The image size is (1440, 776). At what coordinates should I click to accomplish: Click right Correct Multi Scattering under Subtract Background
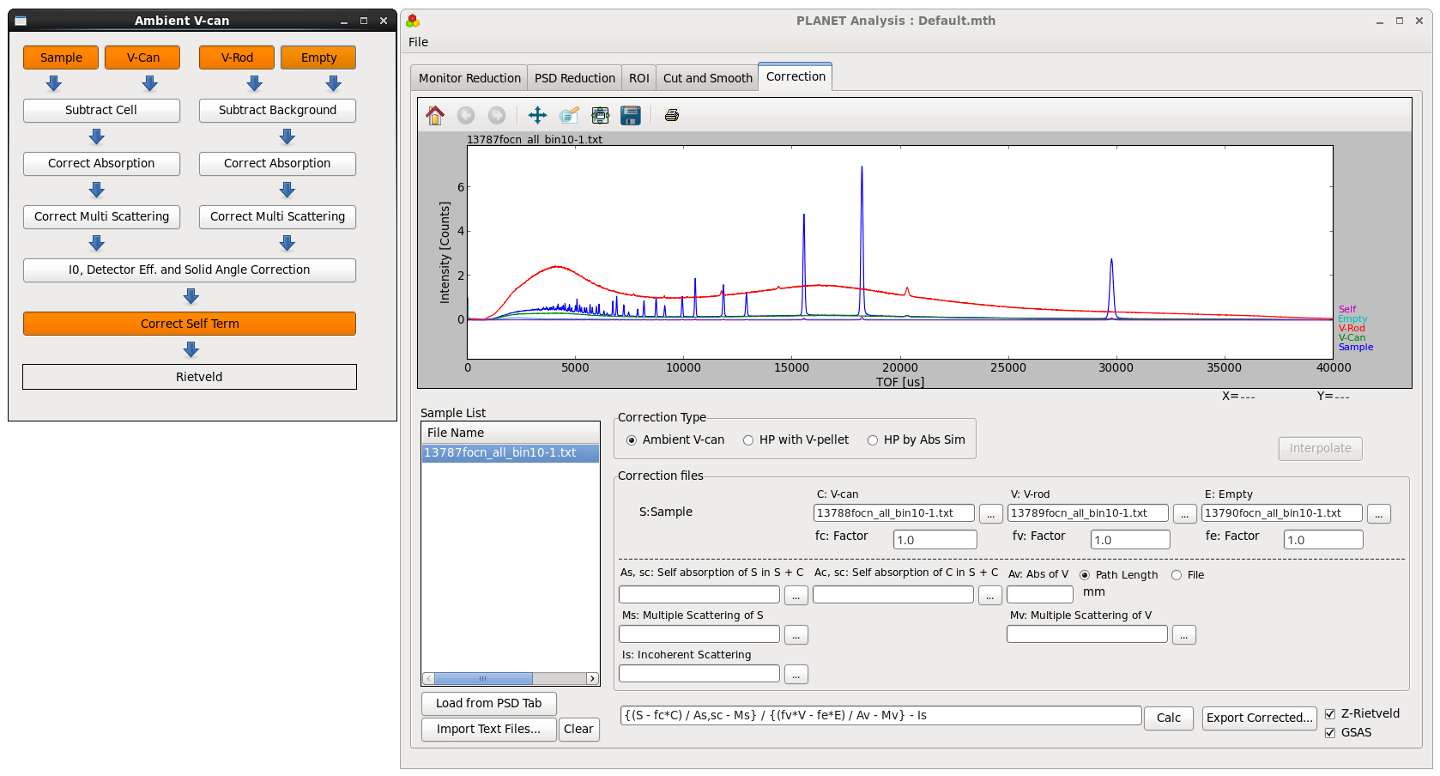278,216
